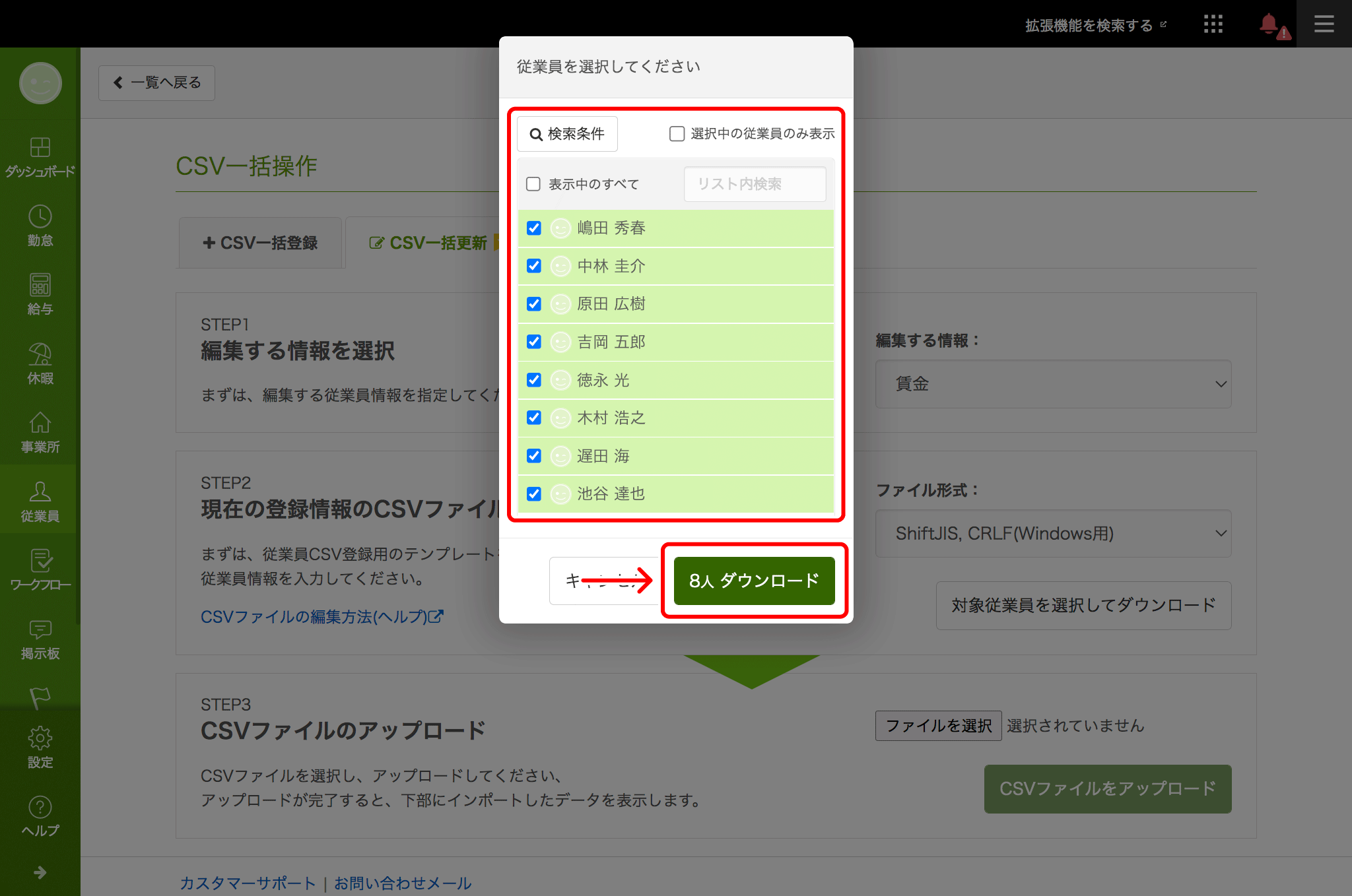Open 拡張機能を検索する link in header
1352x896 pixels.
click(x=1095, y=25)
